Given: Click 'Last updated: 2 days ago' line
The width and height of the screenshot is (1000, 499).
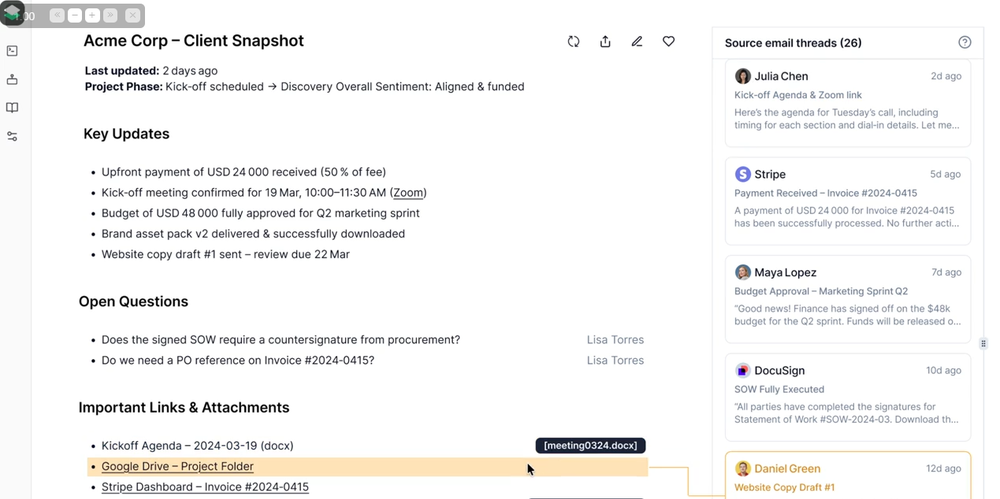Looking at the screenshot, I should point(151,71).
